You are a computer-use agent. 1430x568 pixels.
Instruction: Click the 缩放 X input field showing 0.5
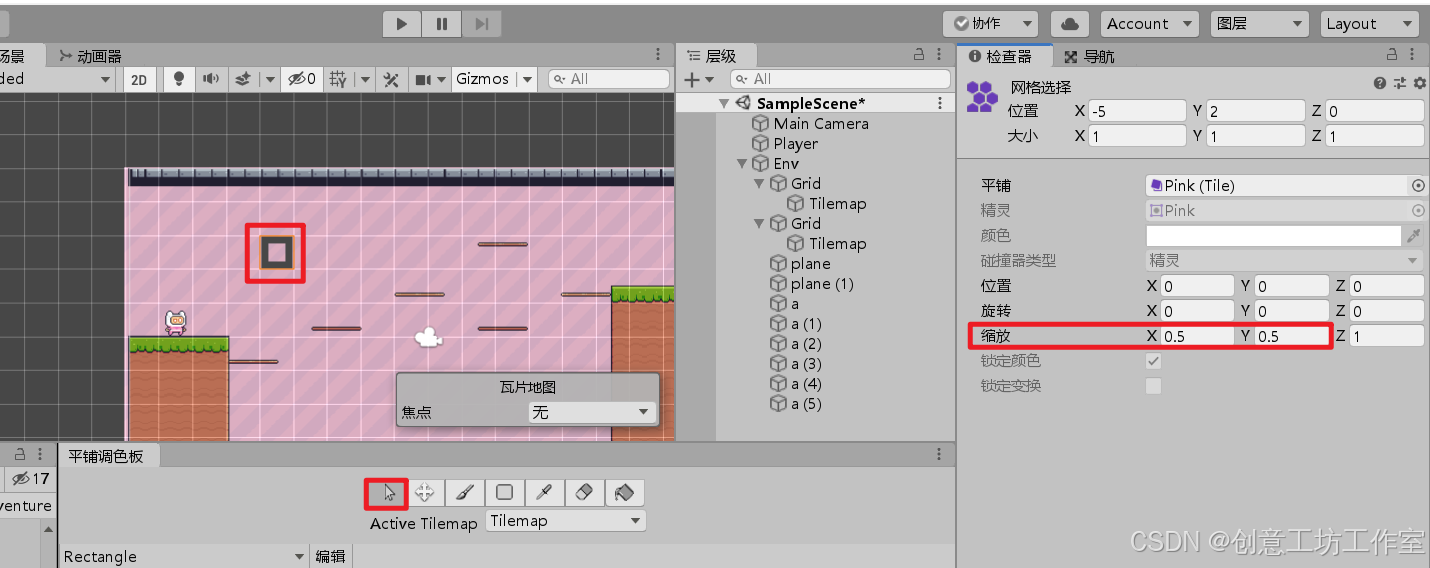[x=1197, y=336]
